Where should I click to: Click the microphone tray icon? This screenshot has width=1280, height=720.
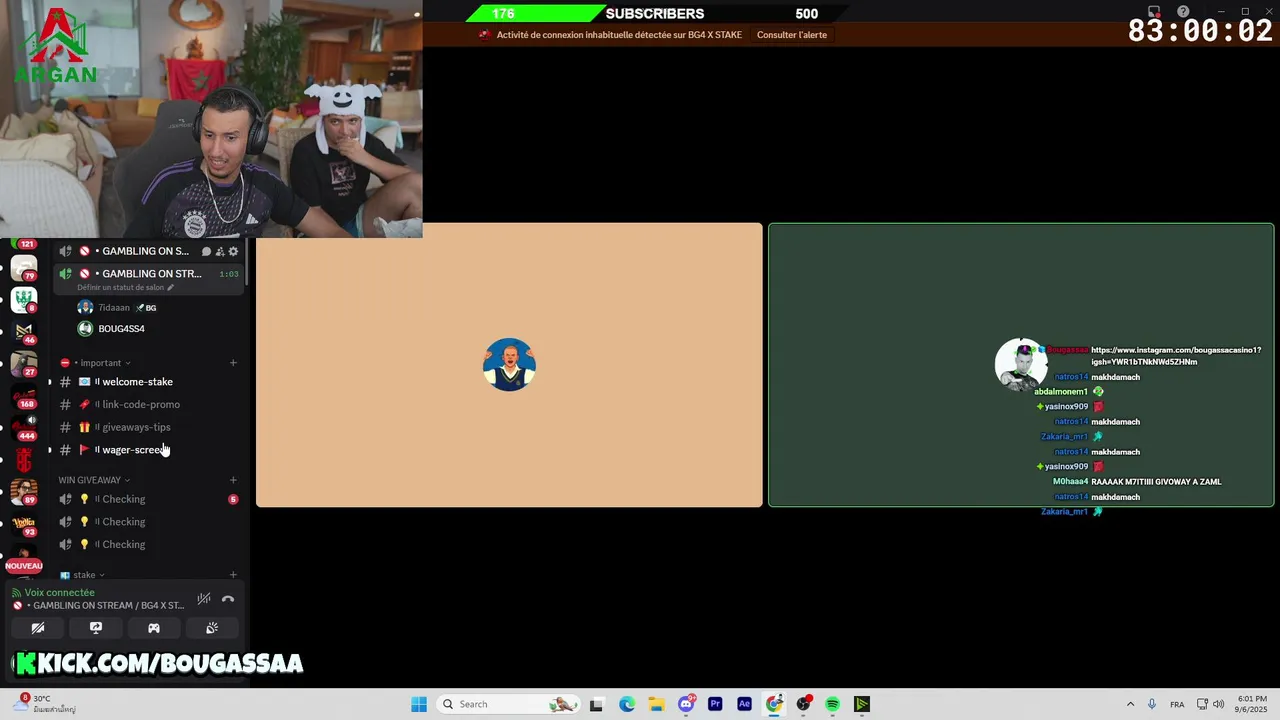(1153, 704)
